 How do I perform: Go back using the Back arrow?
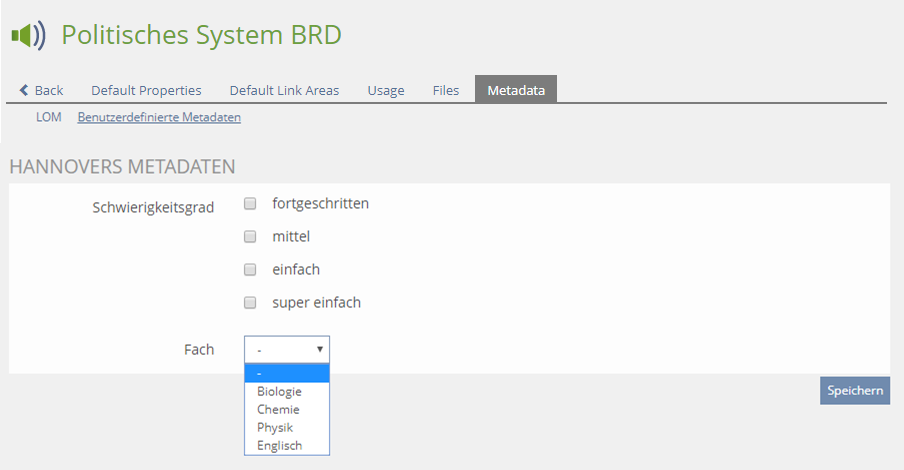click(41, 90)
